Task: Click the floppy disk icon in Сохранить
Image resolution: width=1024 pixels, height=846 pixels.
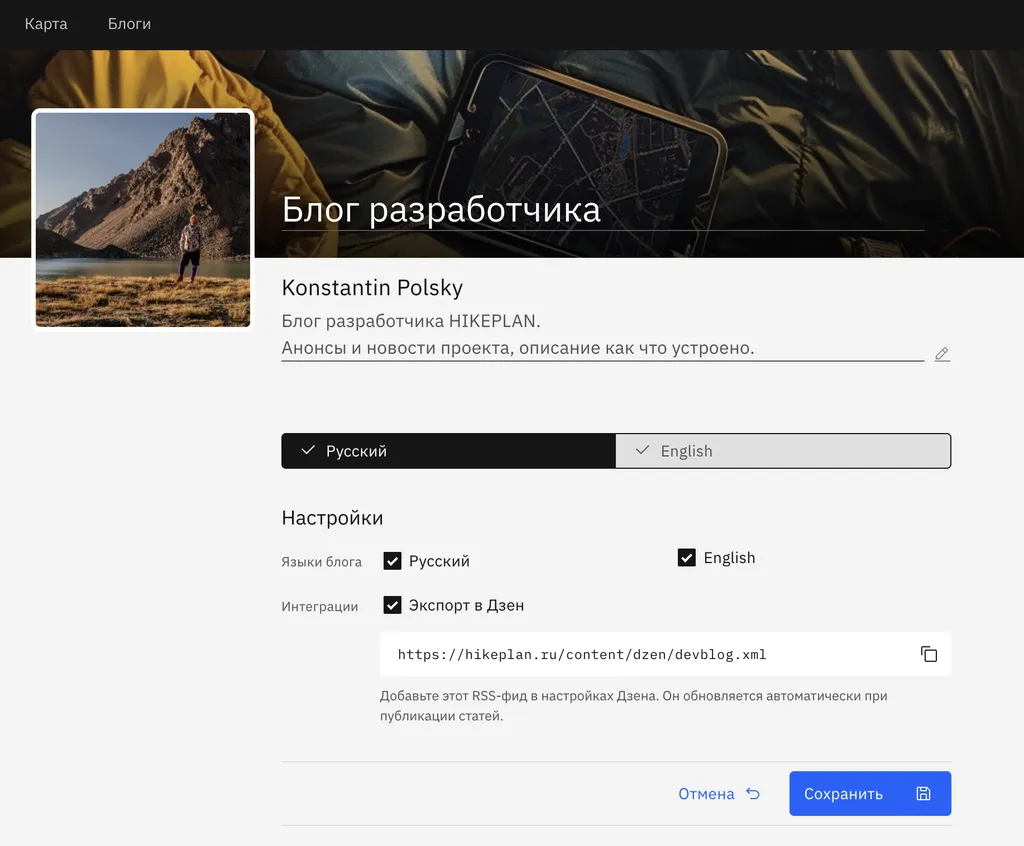Action: pyautogui.click(x=923, y=794)
